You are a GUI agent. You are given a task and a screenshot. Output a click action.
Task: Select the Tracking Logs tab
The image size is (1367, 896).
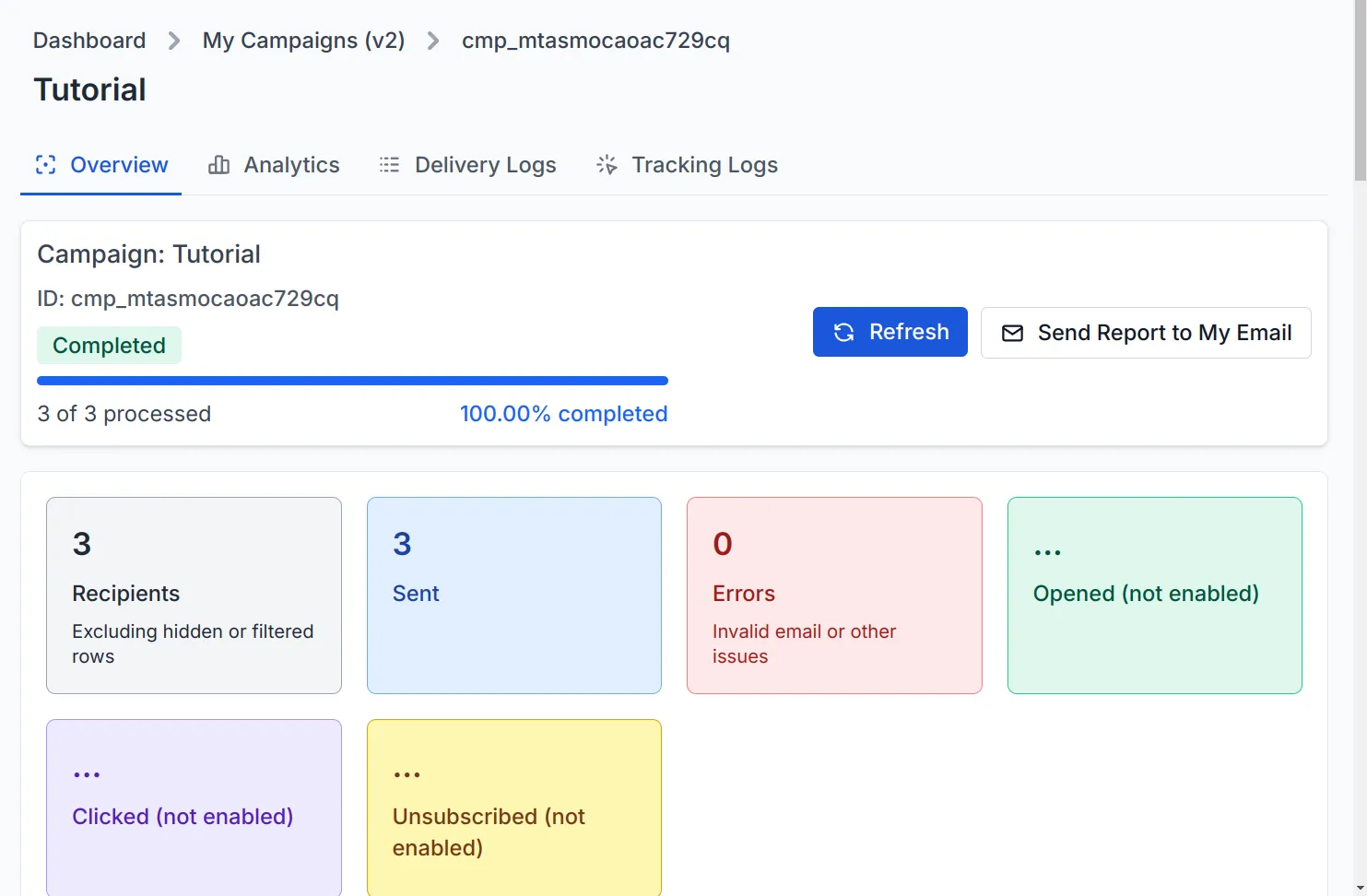click(x=686, y=164)
